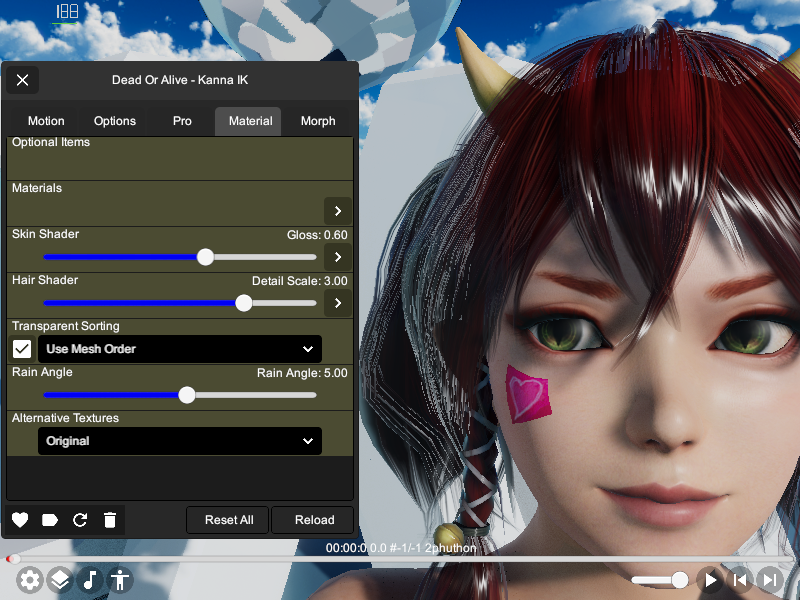Viewport: 800px width, 600px height.
Task: Click the Play button
Action: [710, 580]
